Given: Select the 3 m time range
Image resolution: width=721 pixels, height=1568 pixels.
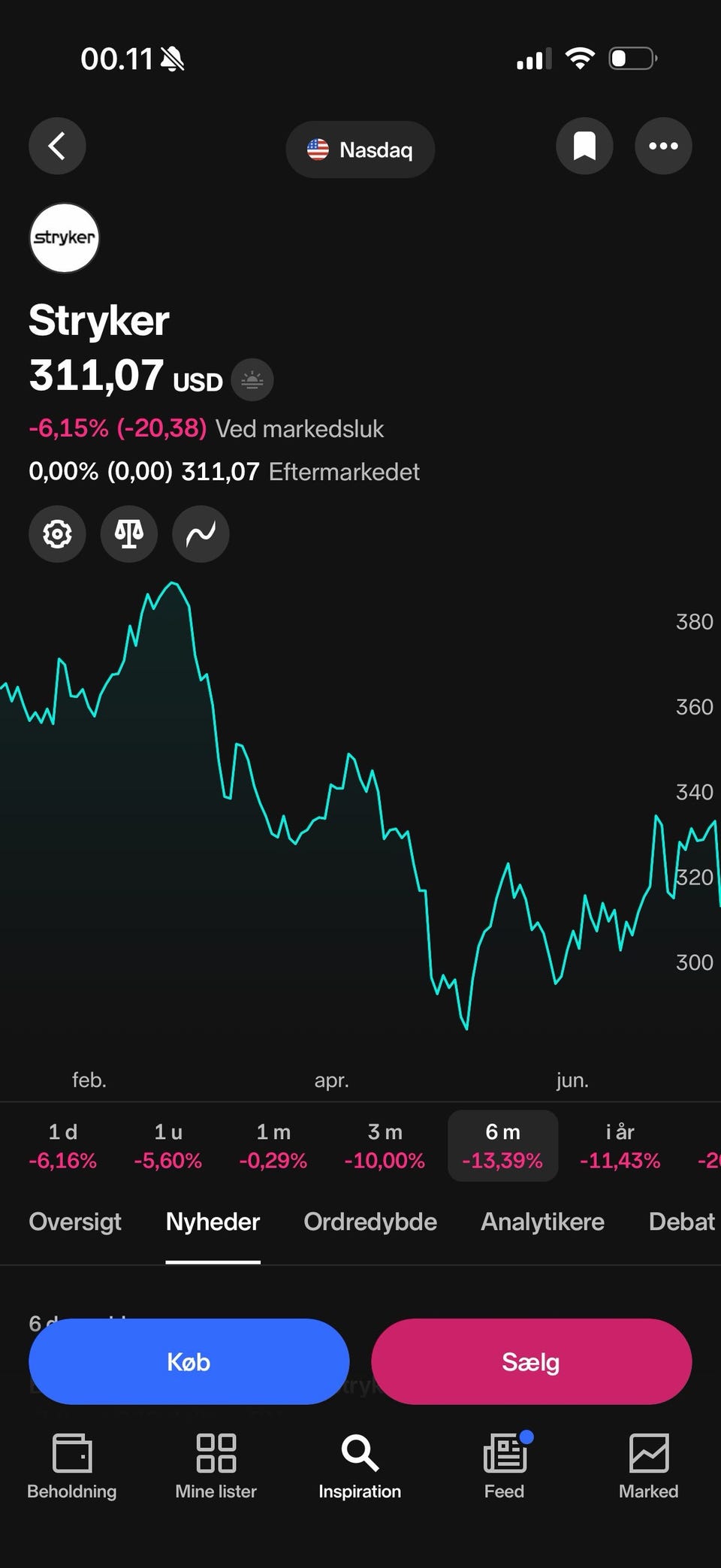Looking at the screenshot, I should tap(385, 1146).
